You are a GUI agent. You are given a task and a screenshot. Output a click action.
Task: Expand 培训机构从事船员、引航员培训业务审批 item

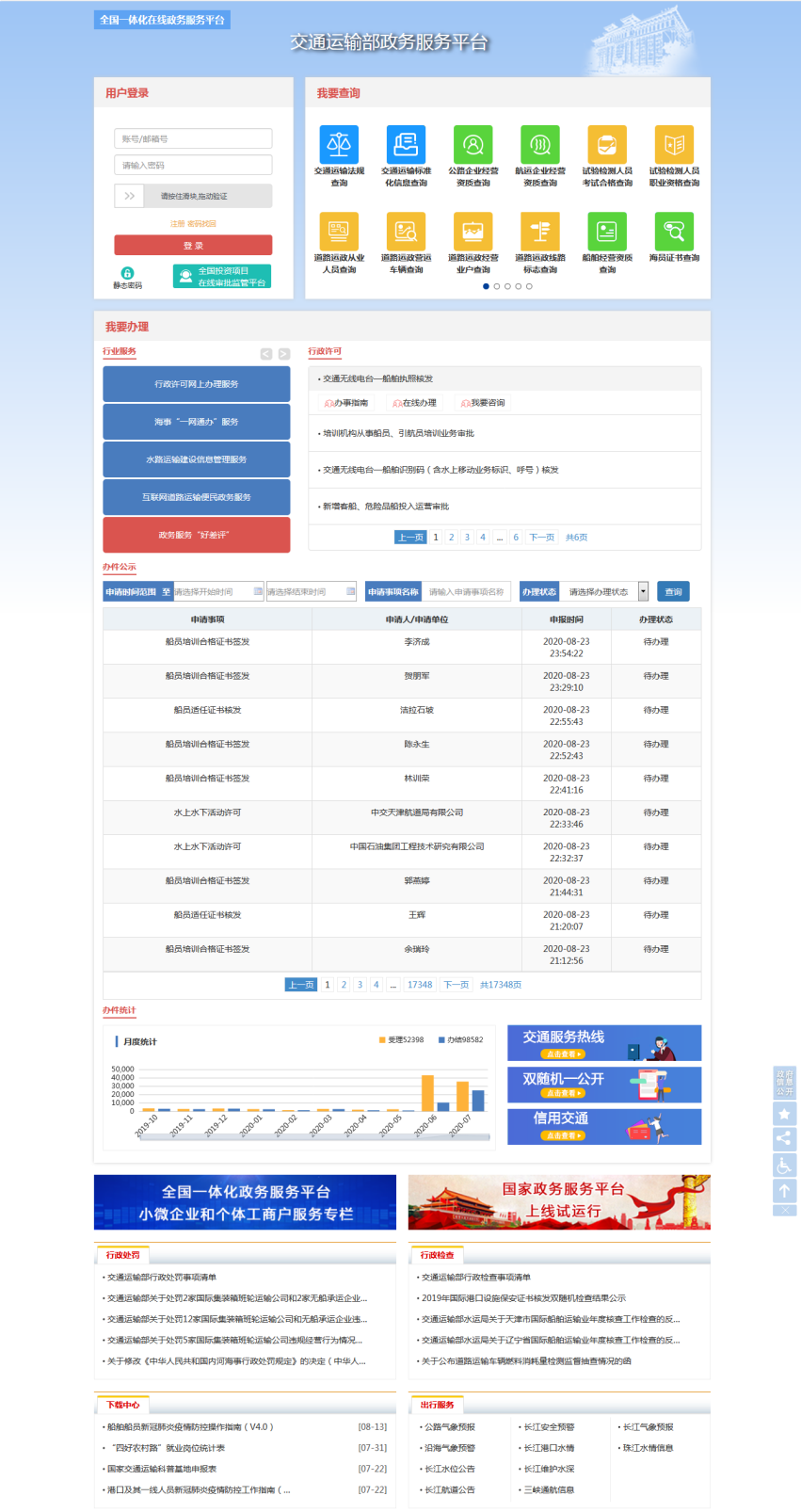pos(505,433)
